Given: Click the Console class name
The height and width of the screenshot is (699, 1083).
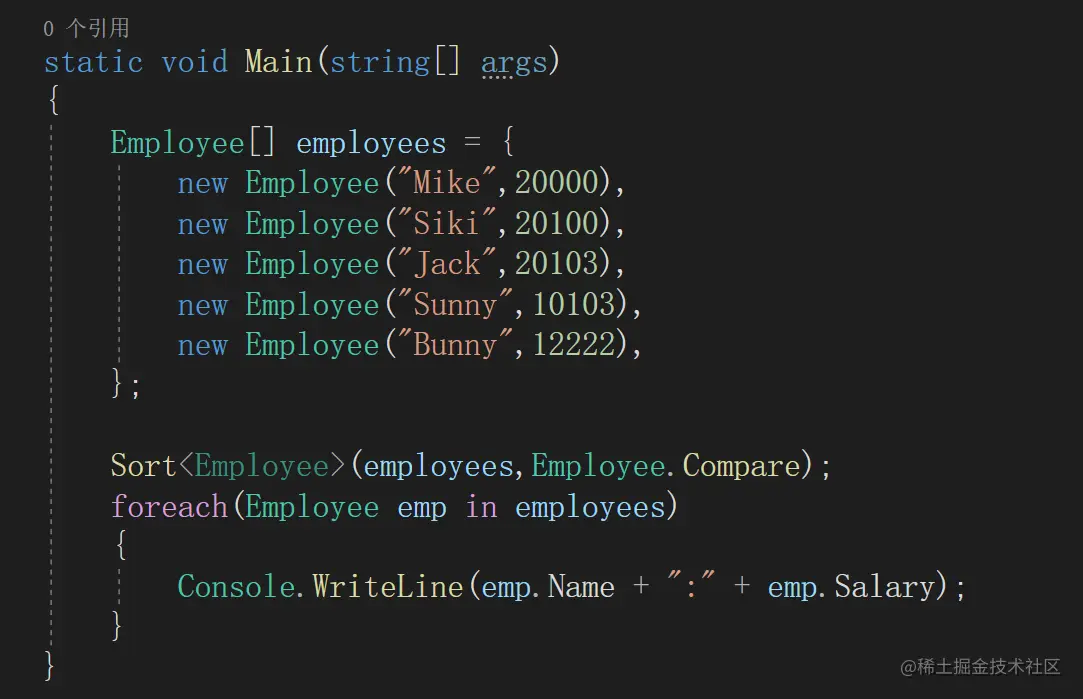Looking at the screenshot, I should coord(237,586).
